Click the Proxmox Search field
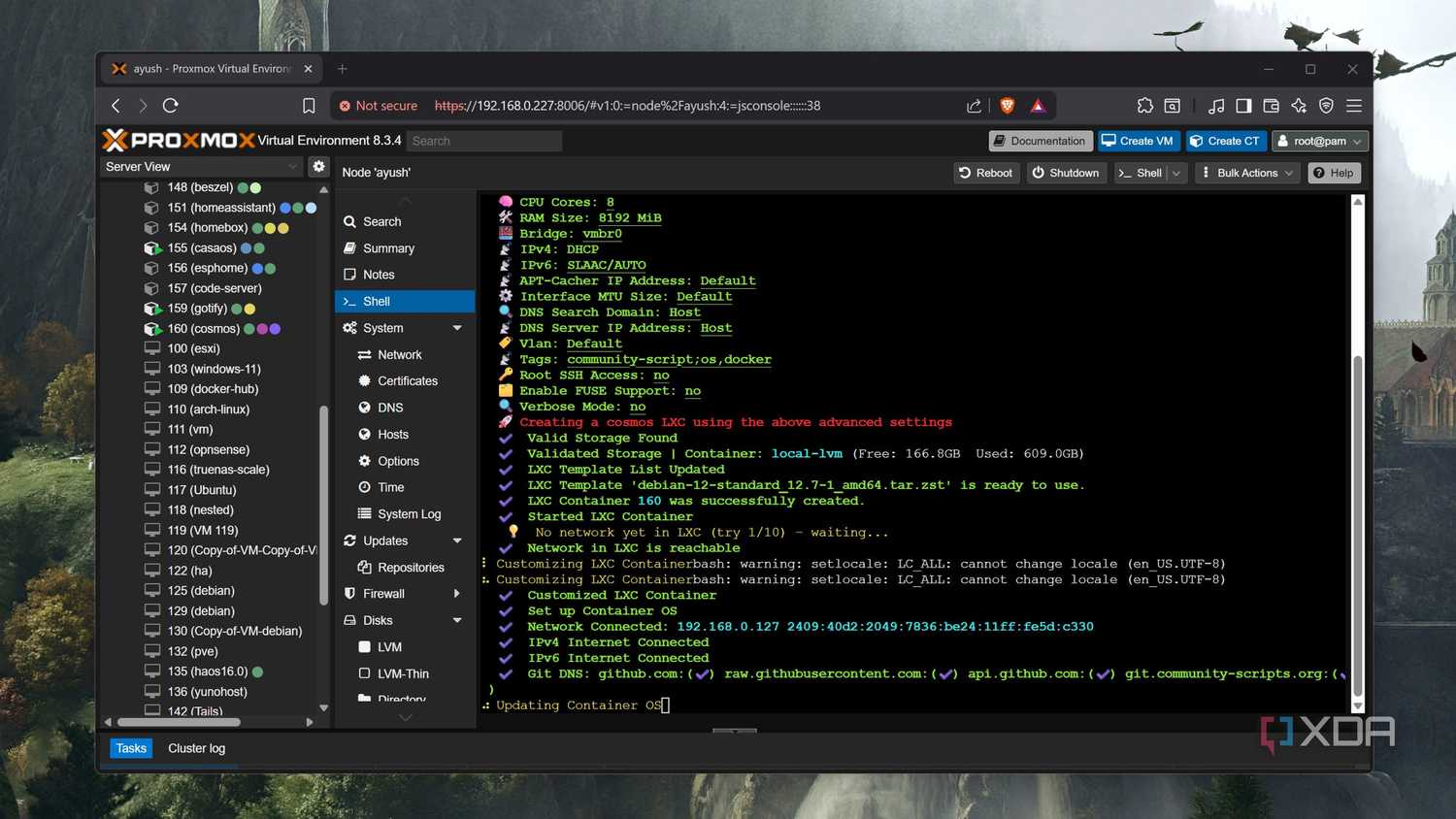 coord(484,141)
